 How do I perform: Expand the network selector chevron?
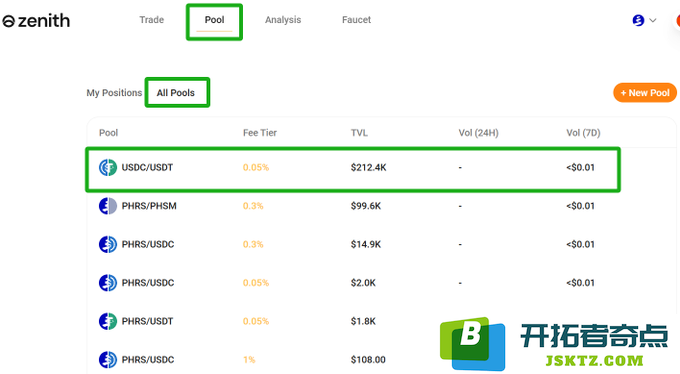(x=653, y=20)
